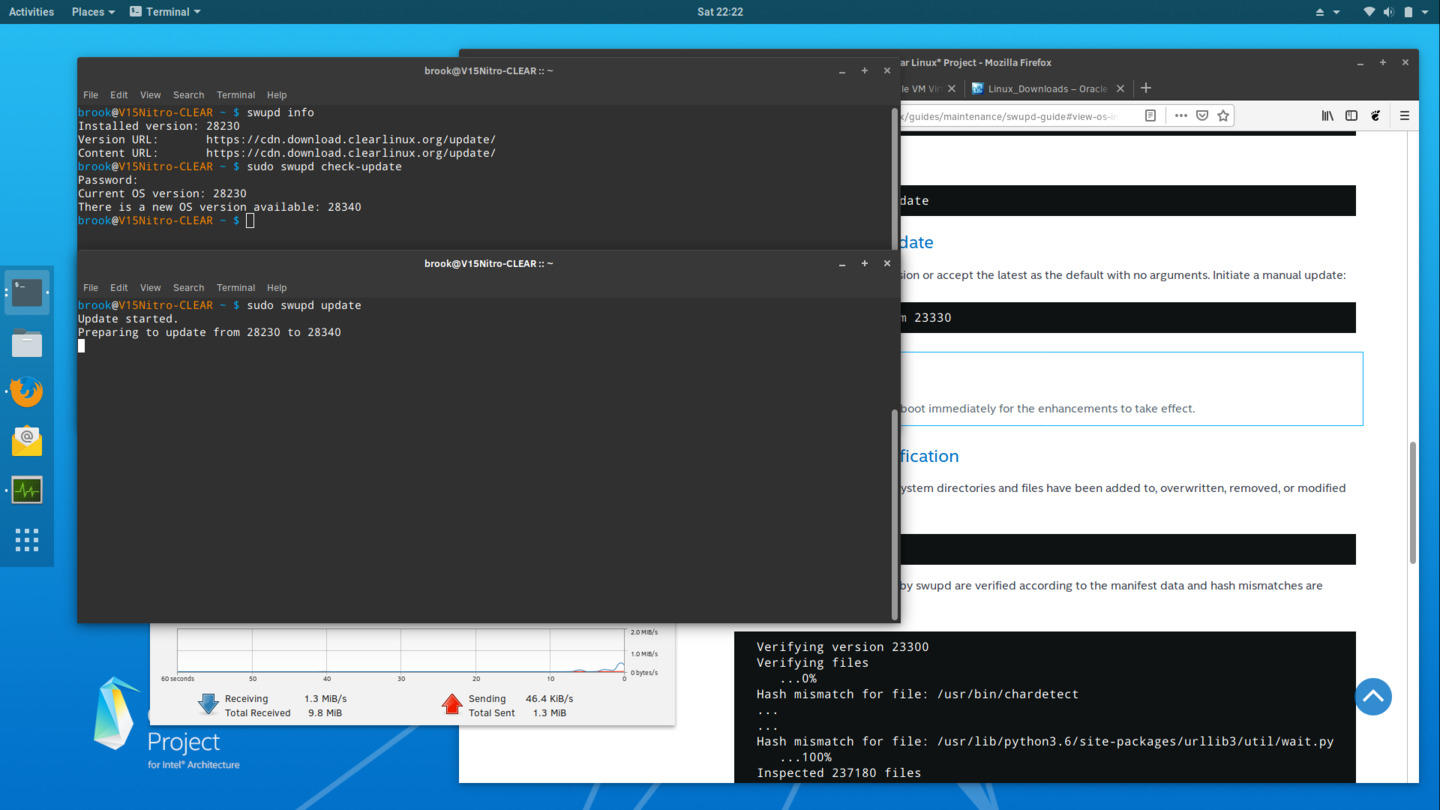This screenshot has height=810, width=1440.
Task: Click 'There is a new OS version available' line
Action: (219, 207)
